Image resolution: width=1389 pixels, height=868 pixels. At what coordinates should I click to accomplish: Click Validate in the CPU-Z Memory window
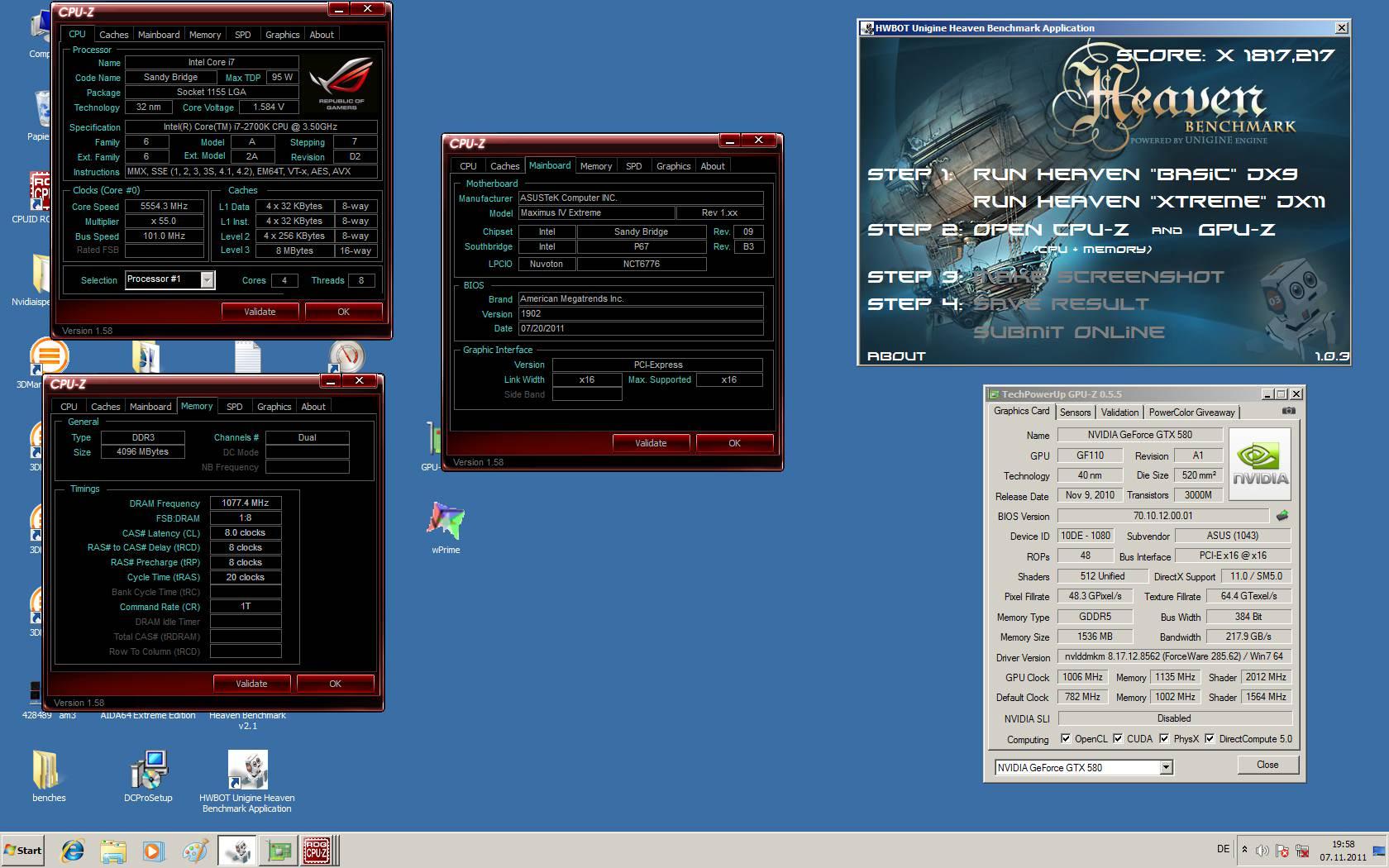[251, 684]
